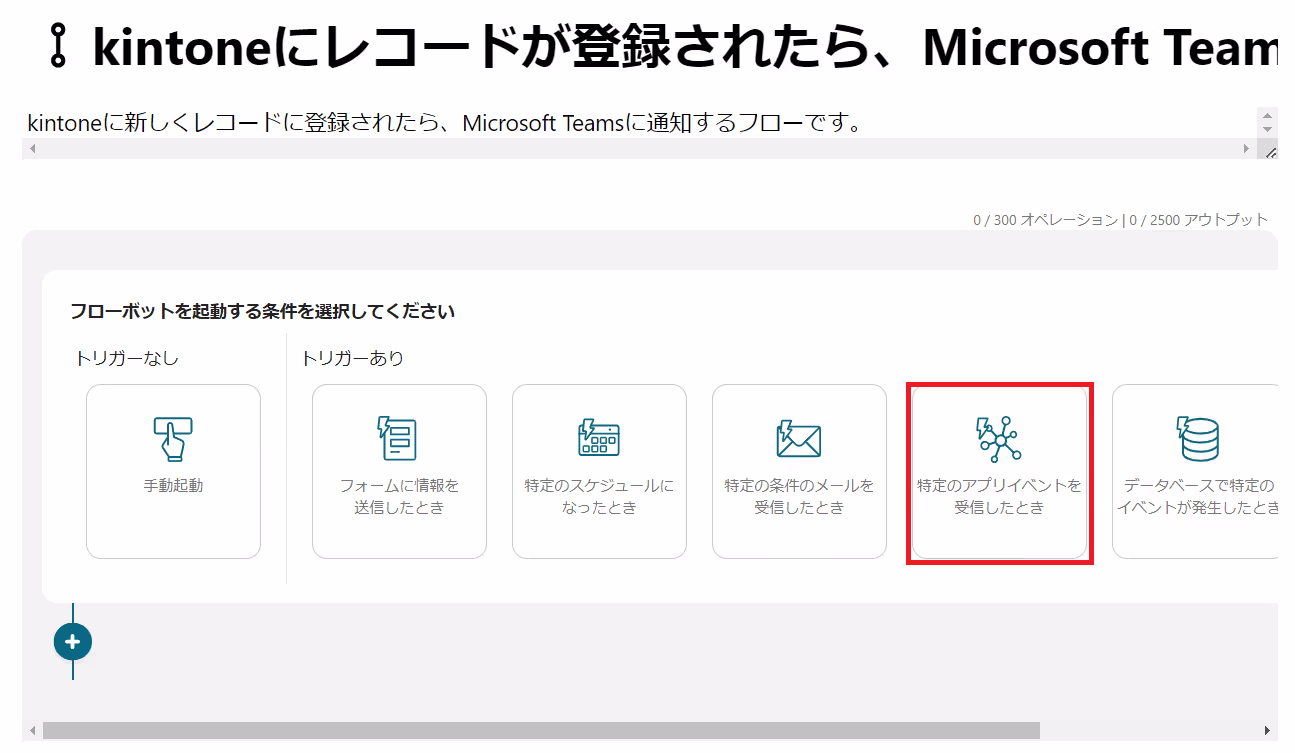Click the flow icon beside the kintone title

pyautogui.click(x=58, y=46)
